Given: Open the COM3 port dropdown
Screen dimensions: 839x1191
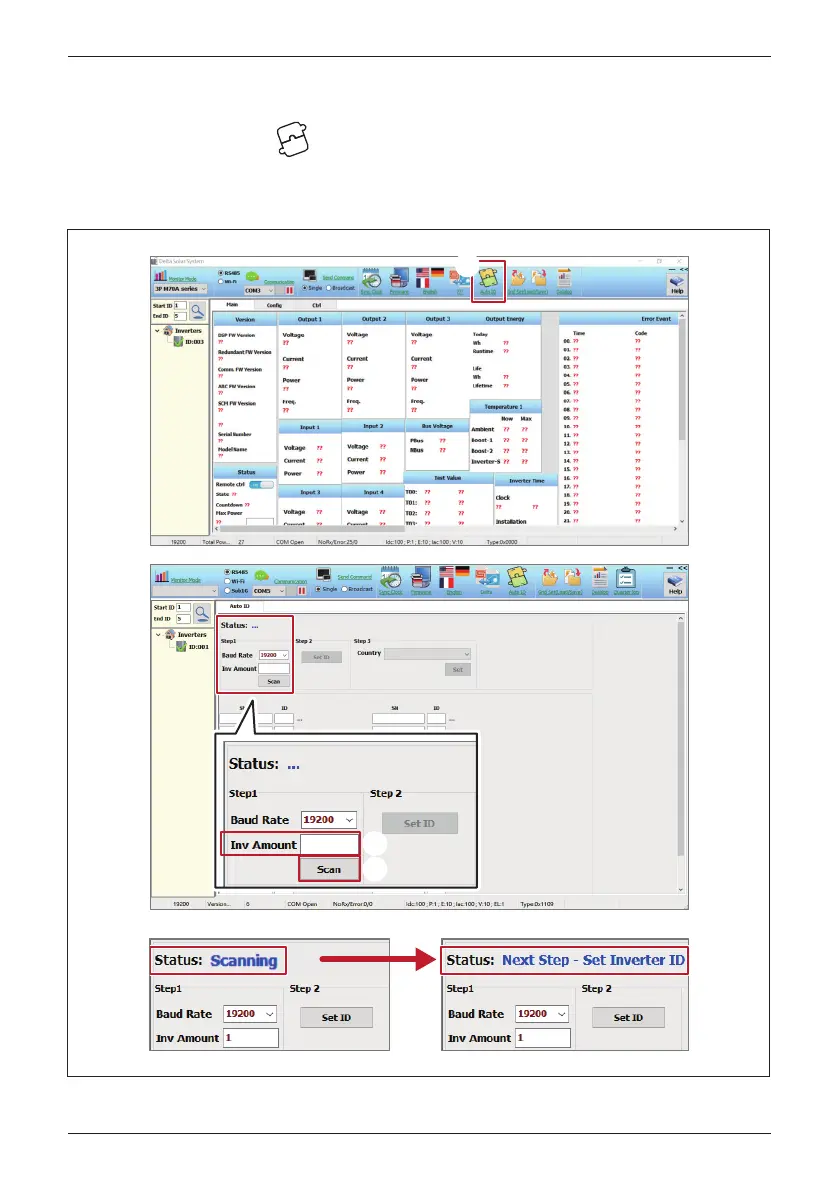Looking at the screenshot, I should click(259, 290).
